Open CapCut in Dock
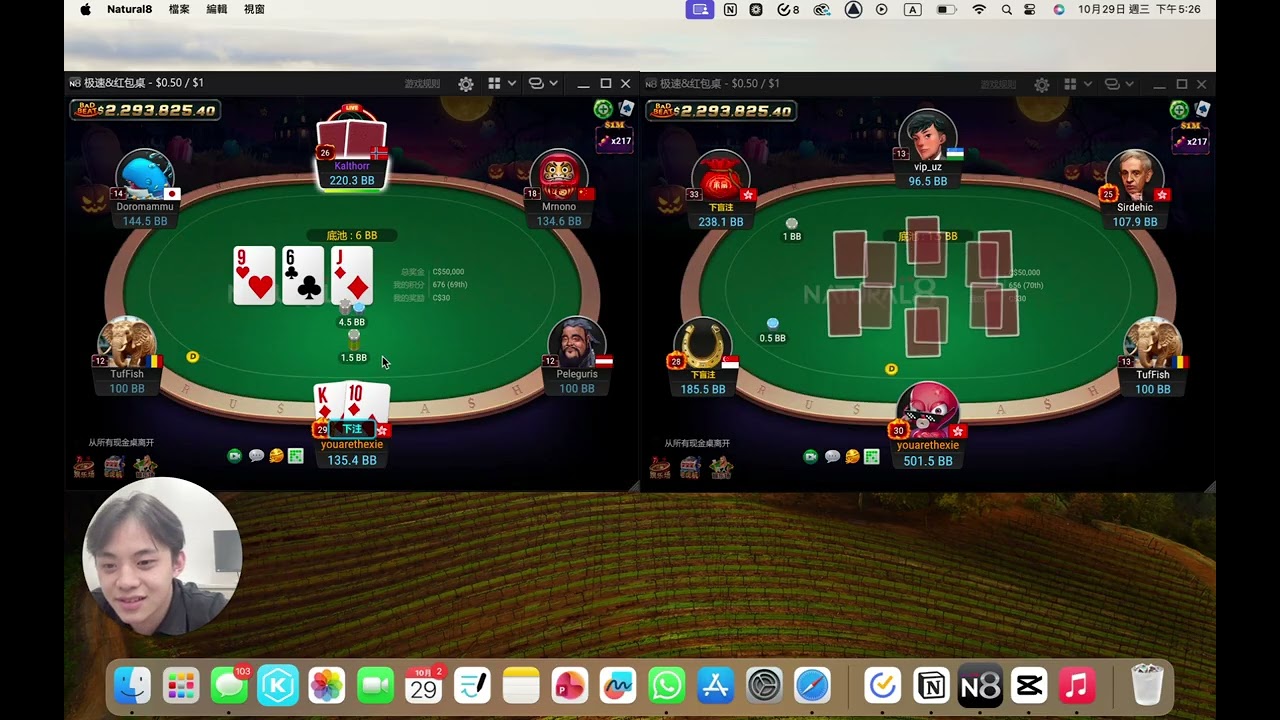Image resolution: width=1280 pixels, height=720 pixels. pyautogui.click(x=1028, y=686)
